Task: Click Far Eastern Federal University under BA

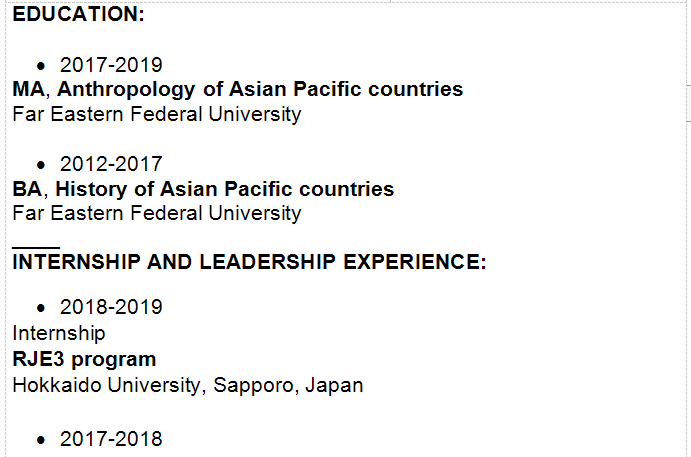Action: (156, 212)
